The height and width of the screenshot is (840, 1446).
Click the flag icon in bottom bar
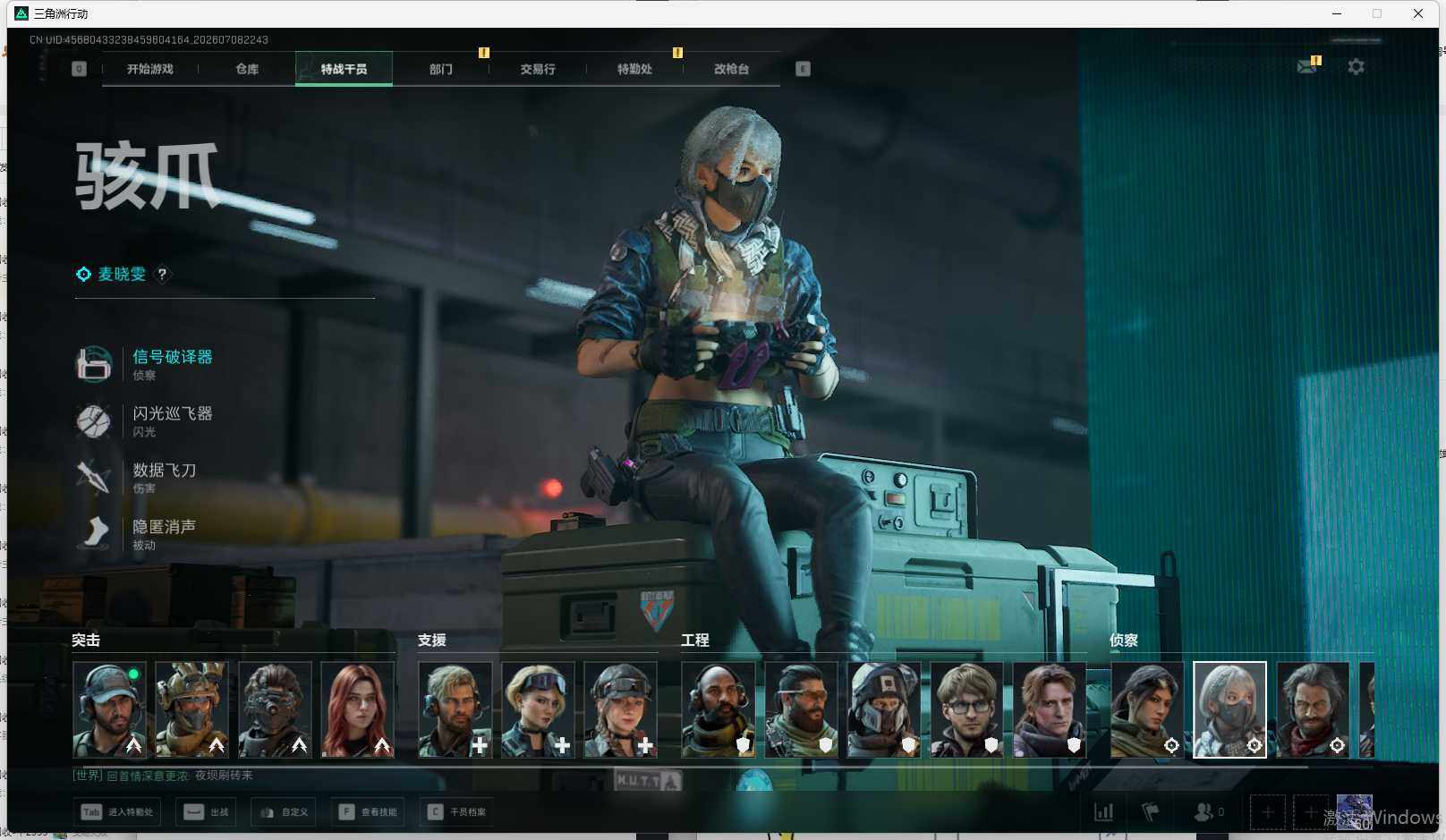pyautogui.click(x=1151, y=812)
